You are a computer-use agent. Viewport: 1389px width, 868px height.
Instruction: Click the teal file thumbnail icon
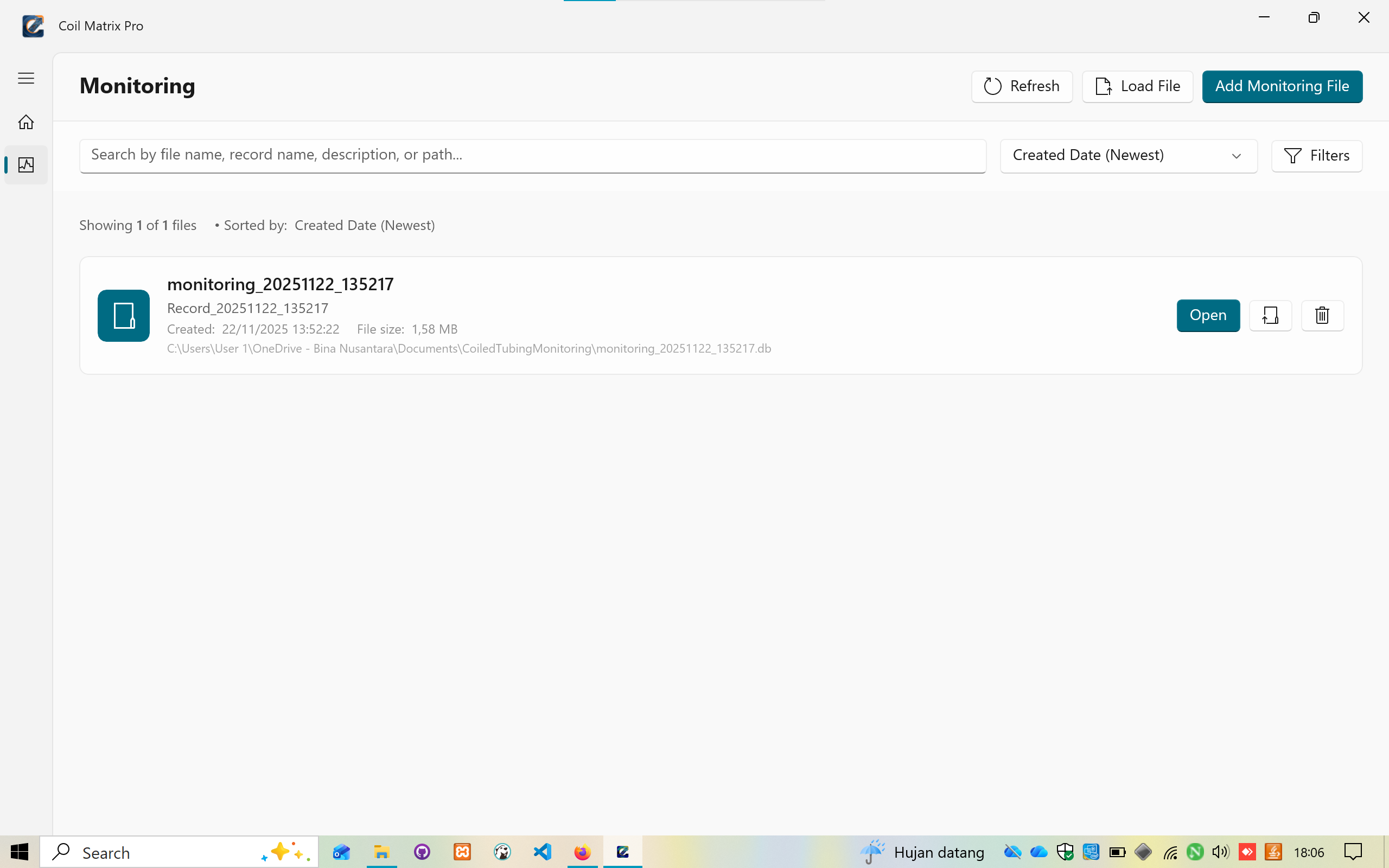point(123,315)
